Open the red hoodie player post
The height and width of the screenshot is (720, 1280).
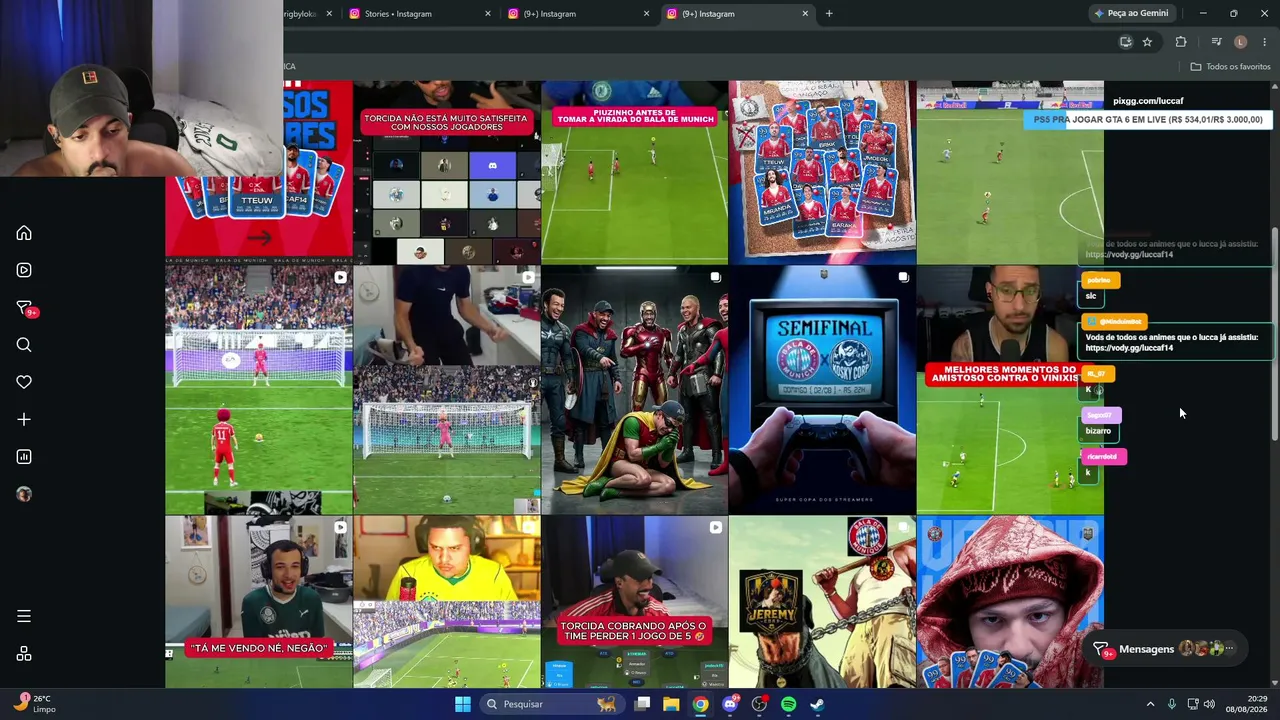pos(1010,602)
